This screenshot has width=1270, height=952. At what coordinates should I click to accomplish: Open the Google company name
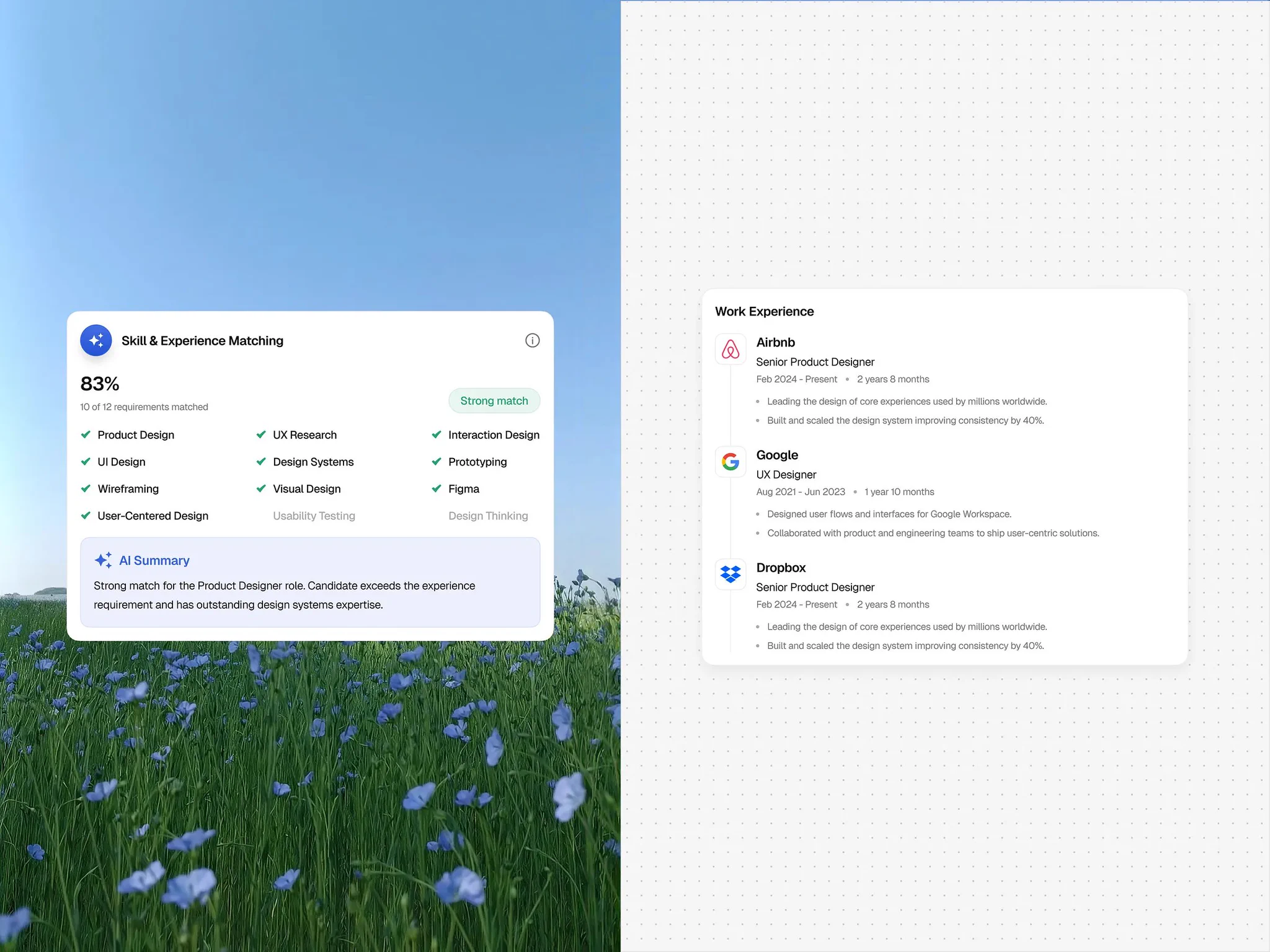777,455
